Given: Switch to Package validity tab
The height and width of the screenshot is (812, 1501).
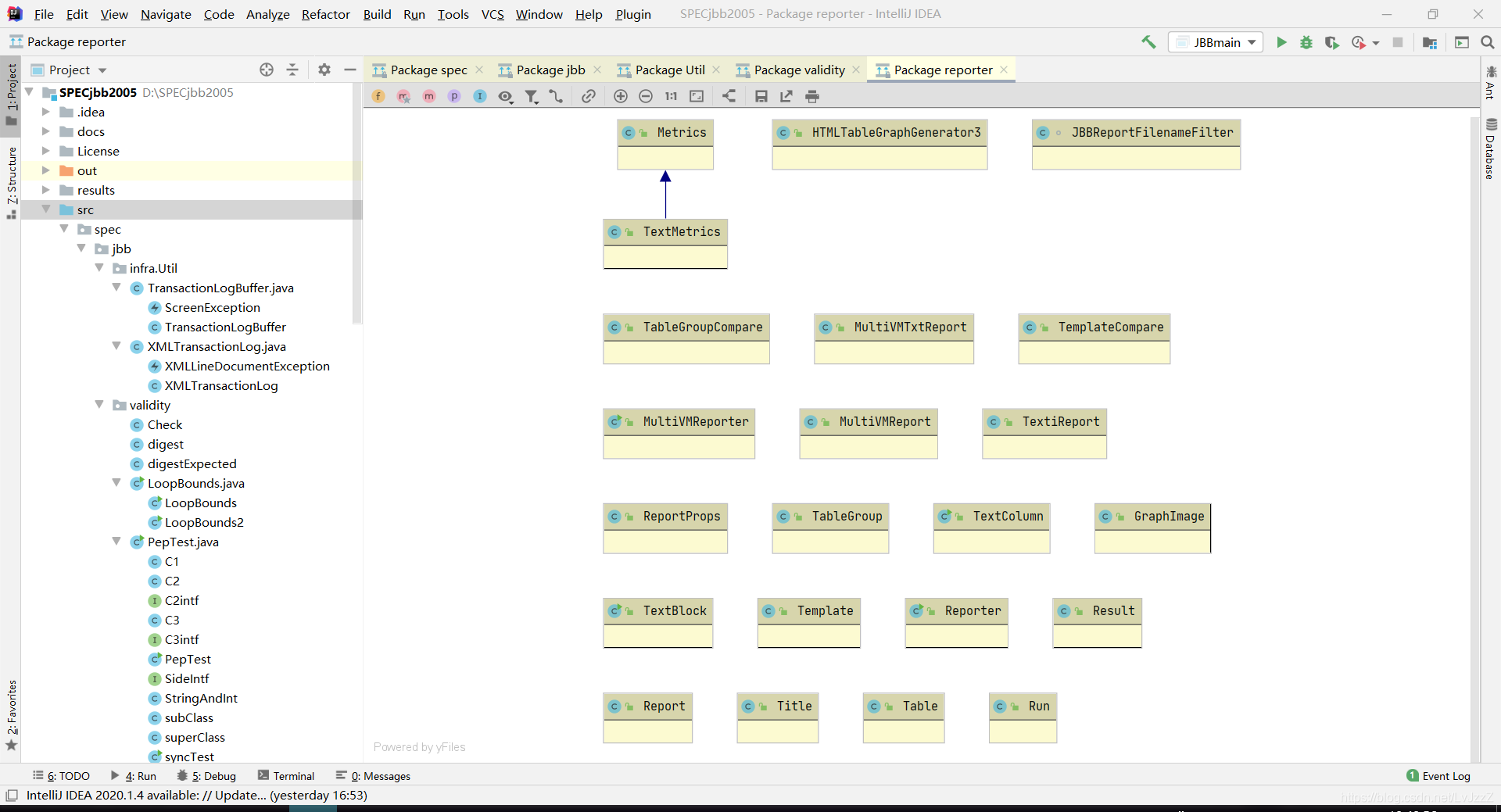Looking at the screenshot, I should click(799, 70).
